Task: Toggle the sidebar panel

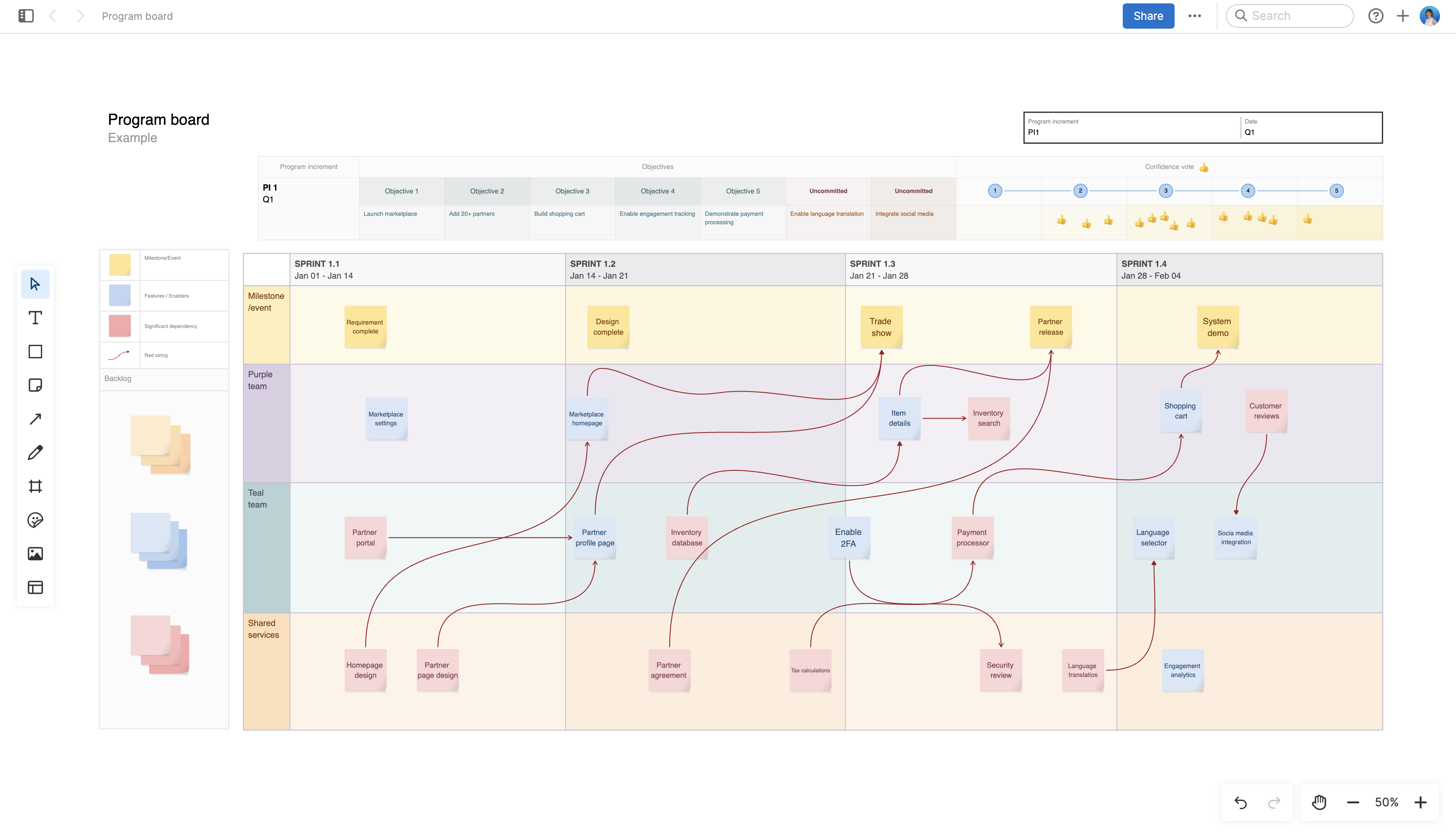Action: (x=26, y=16)
